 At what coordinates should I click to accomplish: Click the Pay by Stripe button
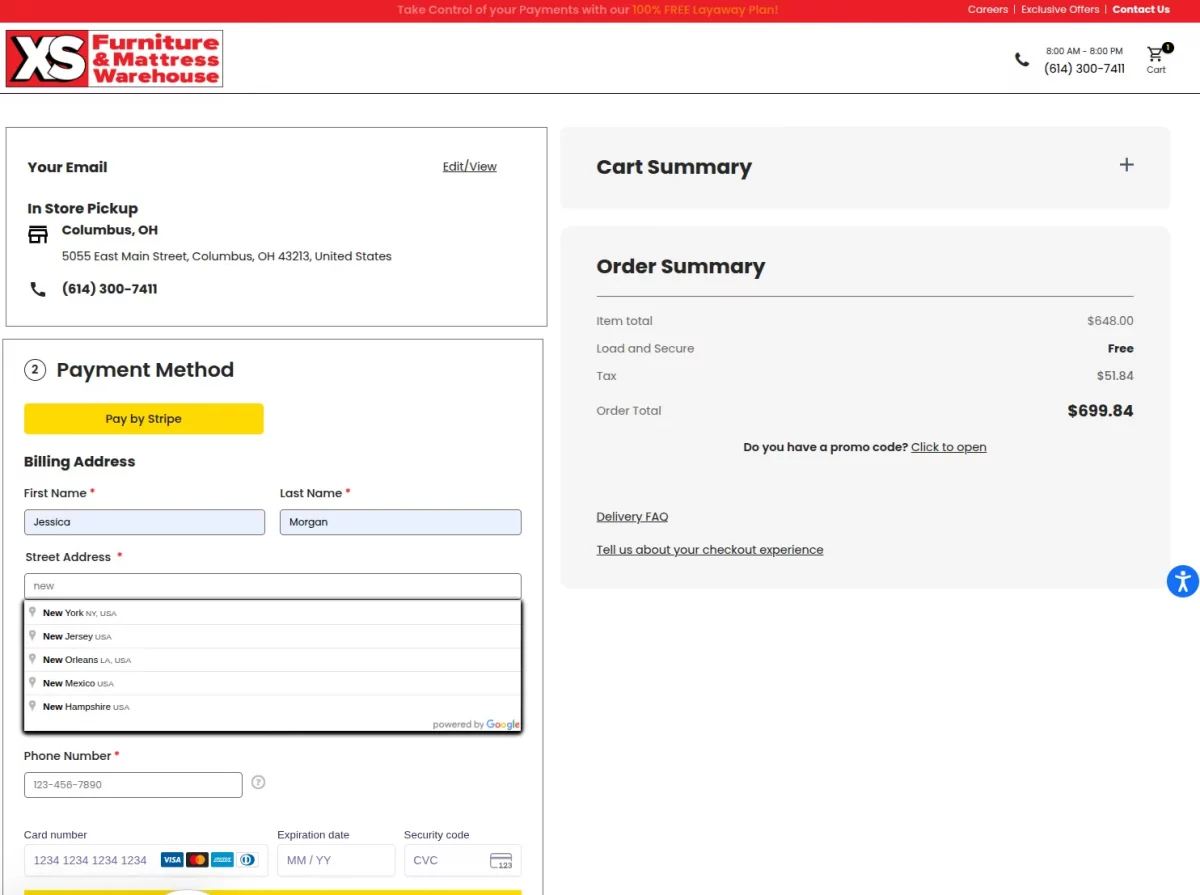pos(143,418)
